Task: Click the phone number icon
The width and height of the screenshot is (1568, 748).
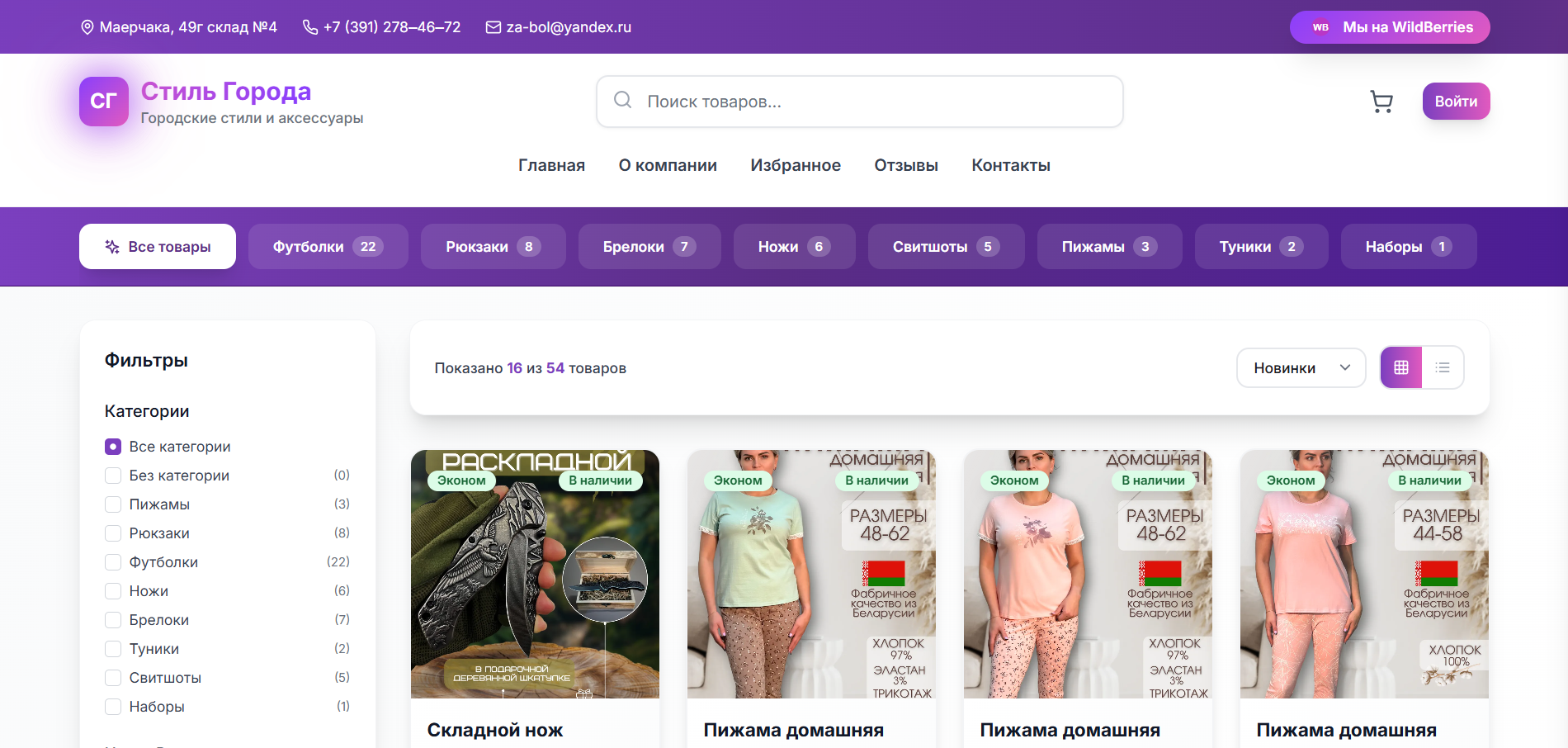Action: [310, 27]
